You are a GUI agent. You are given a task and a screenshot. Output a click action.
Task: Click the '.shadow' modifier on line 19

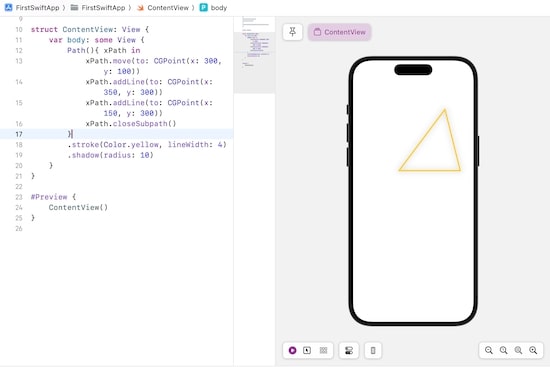pyautogui.click(x=83, y=155)
